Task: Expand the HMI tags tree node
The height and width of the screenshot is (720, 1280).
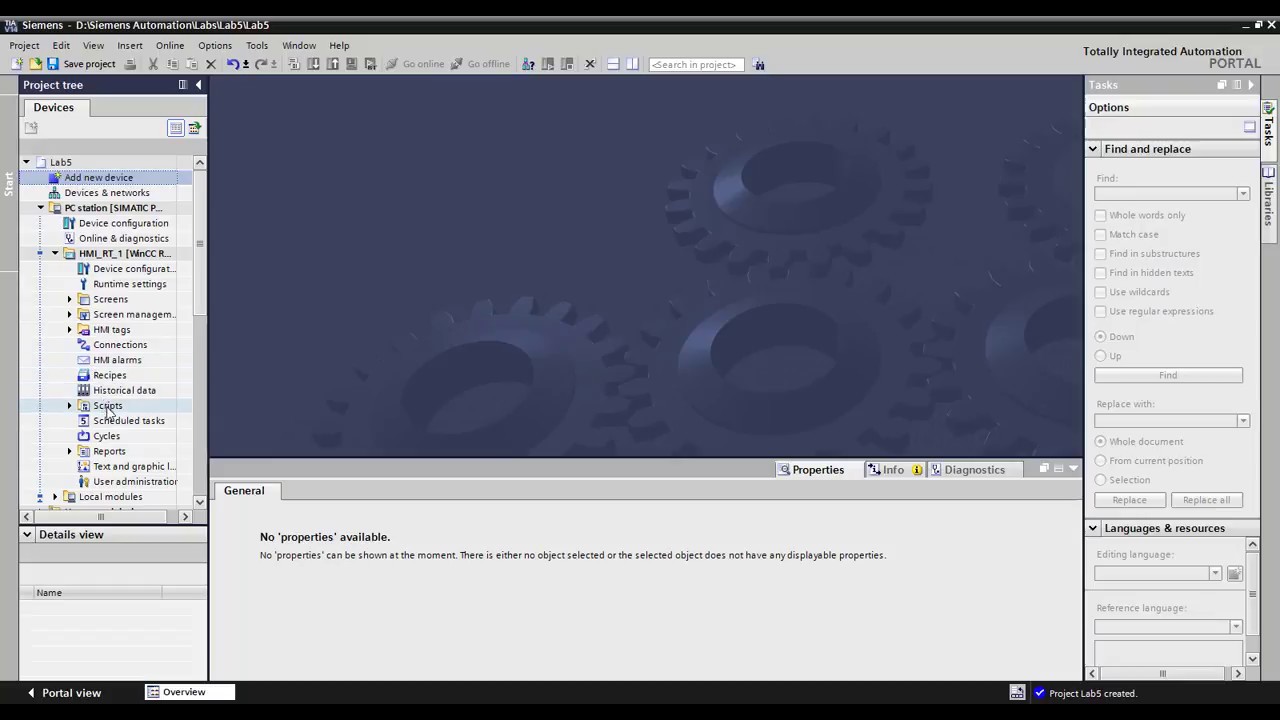Action: (70, 330)
